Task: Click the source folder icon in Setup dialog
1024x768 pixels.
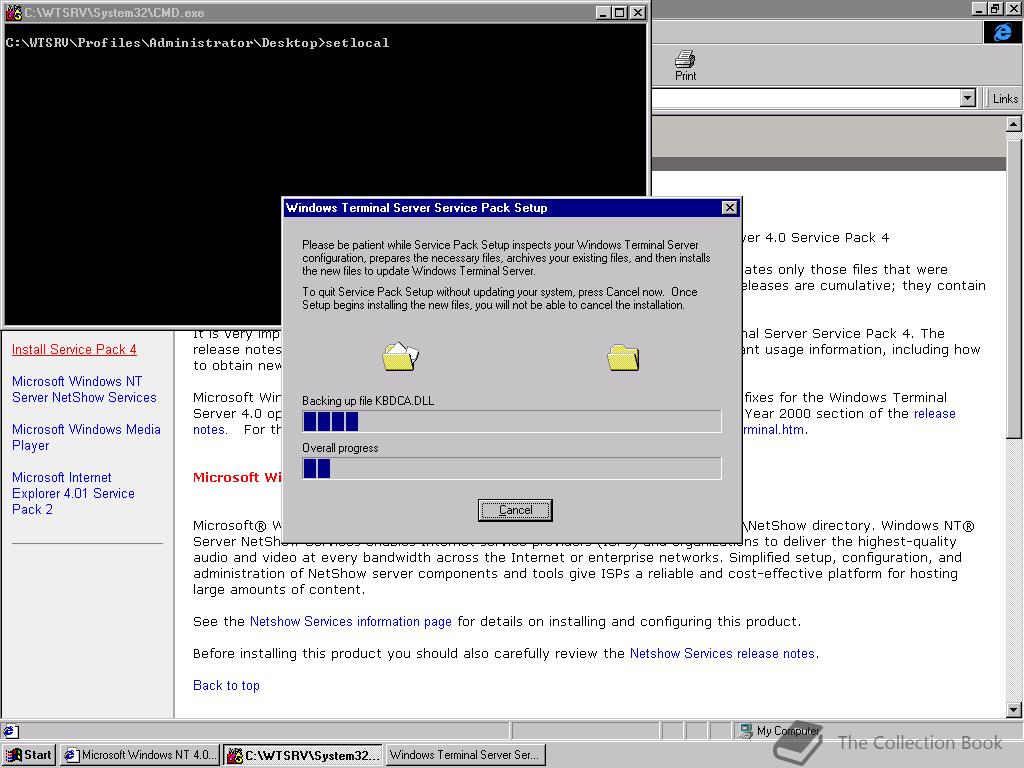Action: coord(400,356)
